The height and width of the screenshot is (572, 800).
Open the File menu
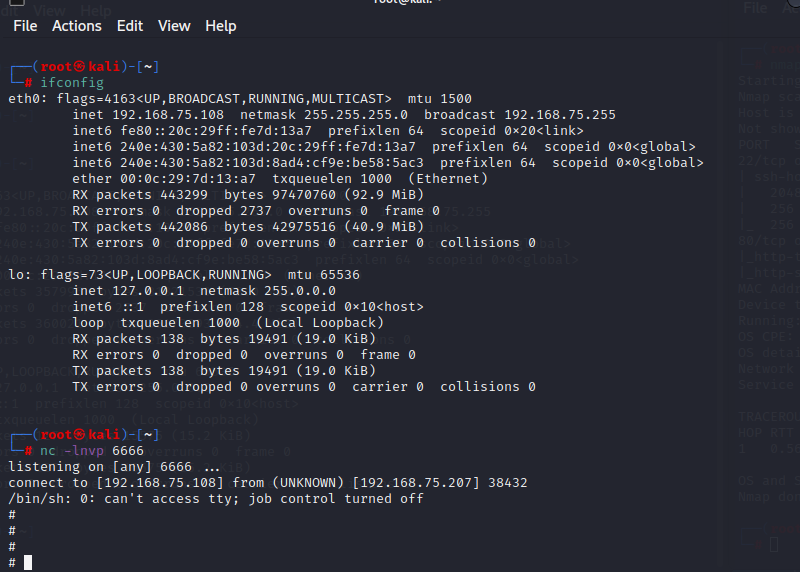[25, 26]
